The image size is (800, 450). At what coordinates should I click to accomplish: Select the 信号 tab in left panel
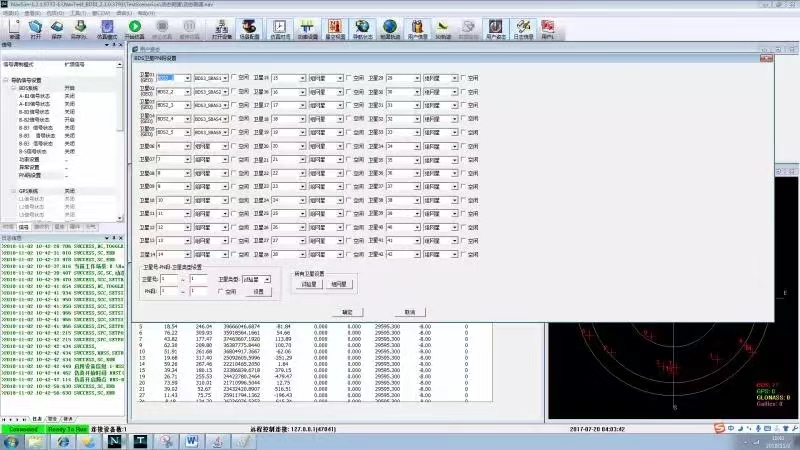click(23, 227)
